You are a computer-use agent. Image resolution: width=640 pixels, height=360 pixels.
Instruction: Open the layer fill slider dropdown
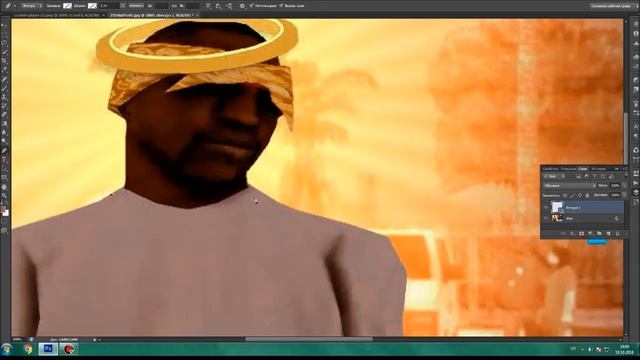pos(624,195)
